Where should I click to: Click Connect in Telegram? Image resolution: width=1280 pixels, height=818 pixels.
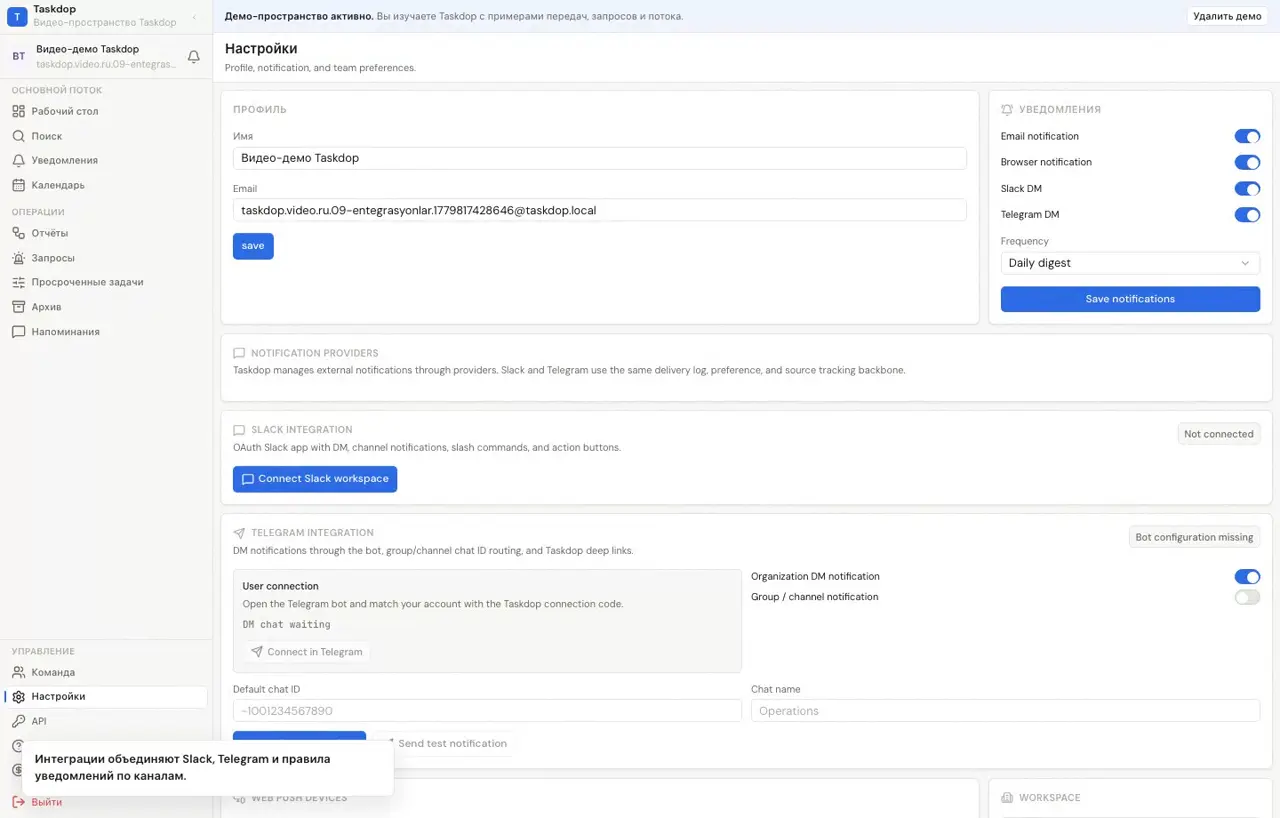coord(306,652)
